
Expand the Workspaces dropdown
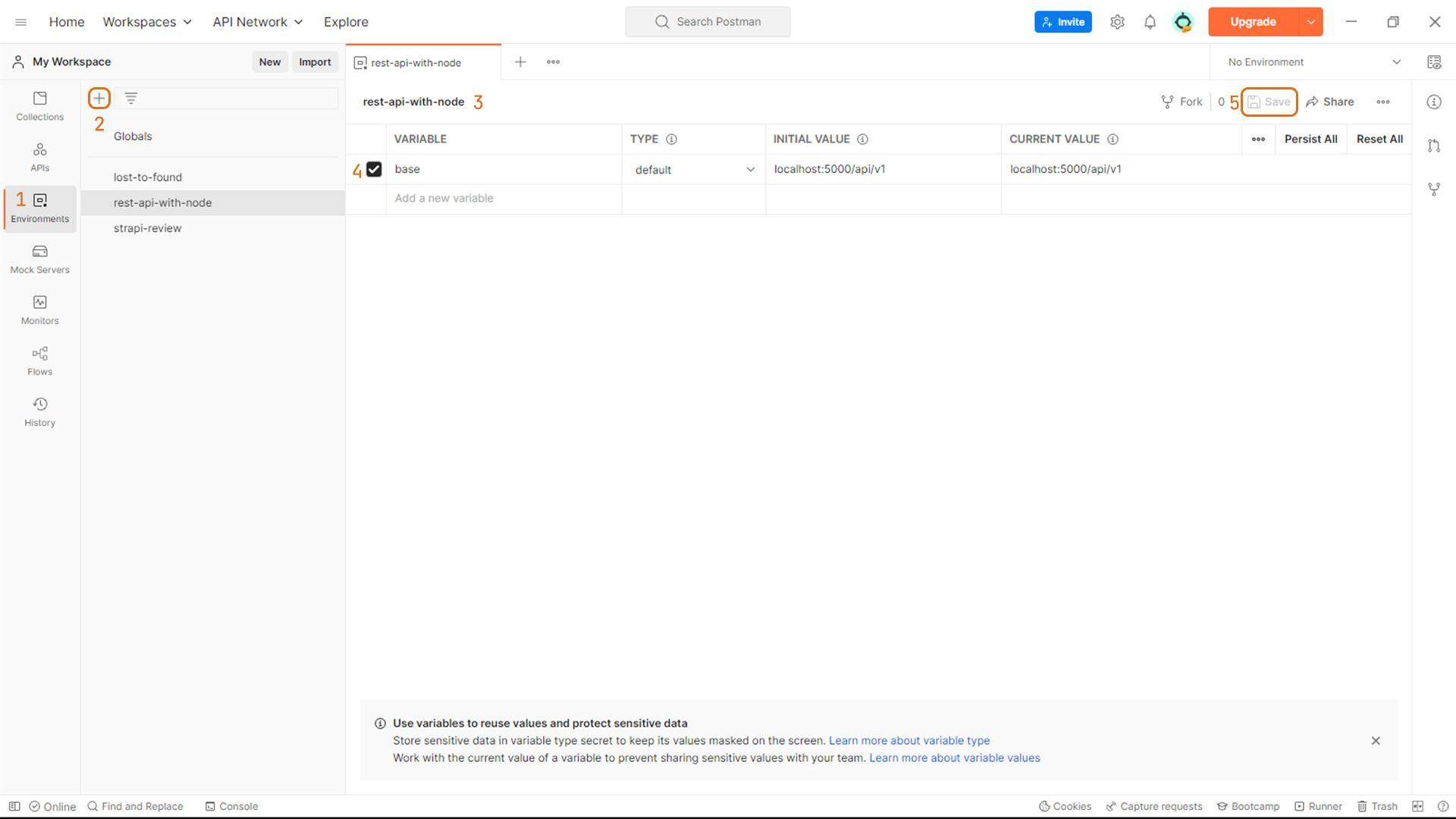coord(147,22)
